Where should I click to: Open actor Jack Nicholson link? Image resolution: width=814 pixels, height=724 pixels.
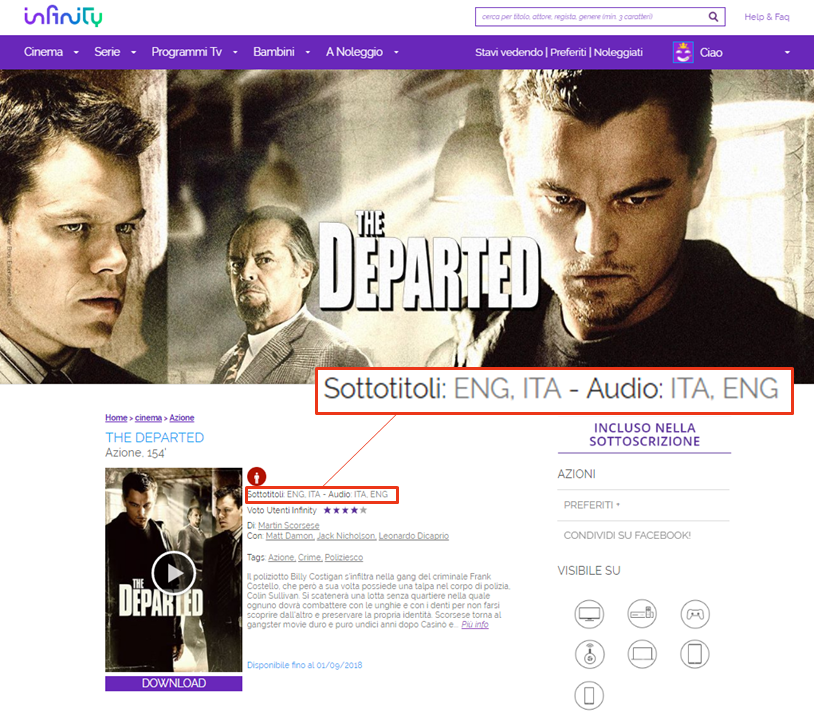(347, 536)
